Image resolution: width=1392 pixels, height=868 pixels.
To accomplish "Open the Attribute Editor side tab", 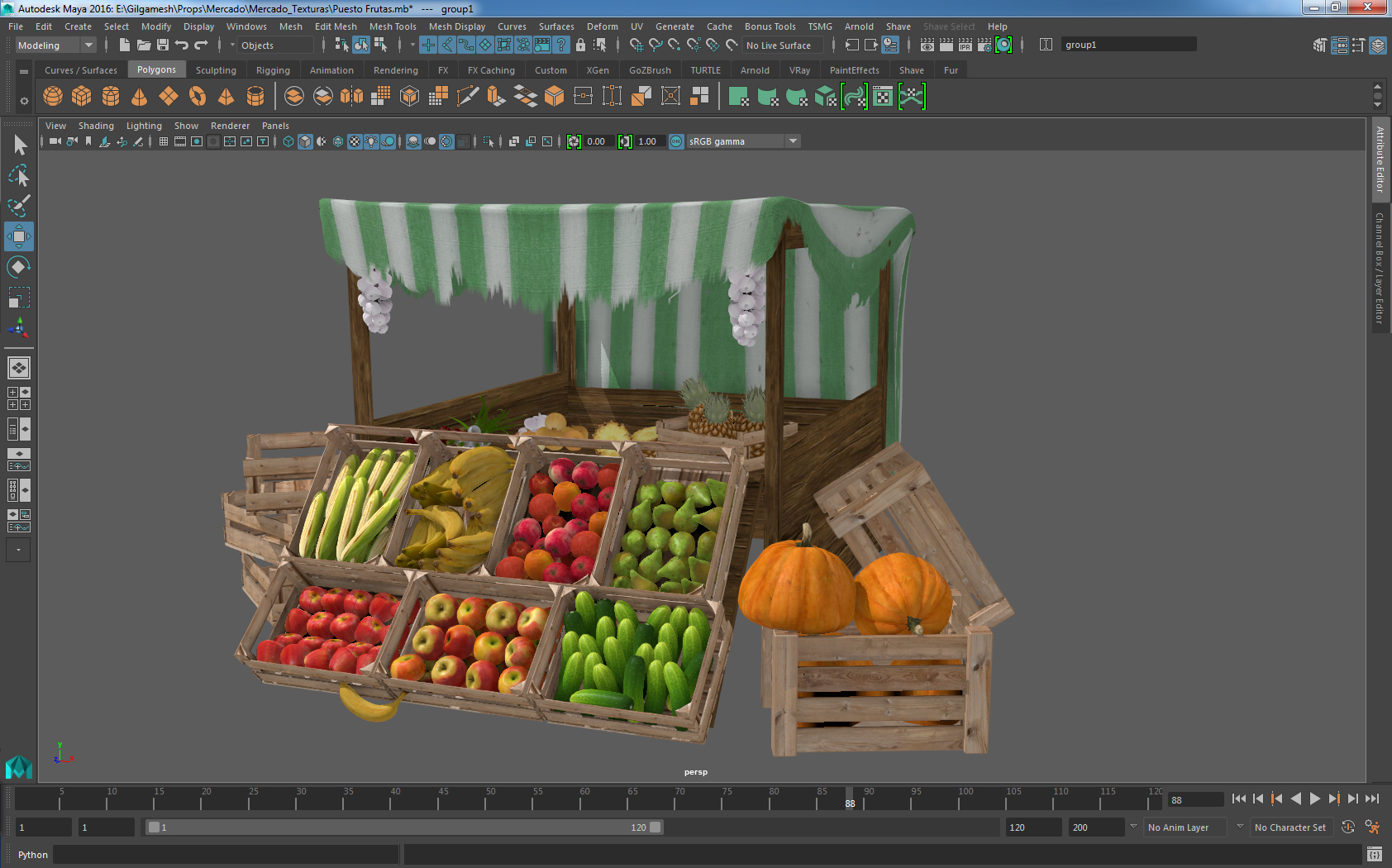I will coord(1380,160).
